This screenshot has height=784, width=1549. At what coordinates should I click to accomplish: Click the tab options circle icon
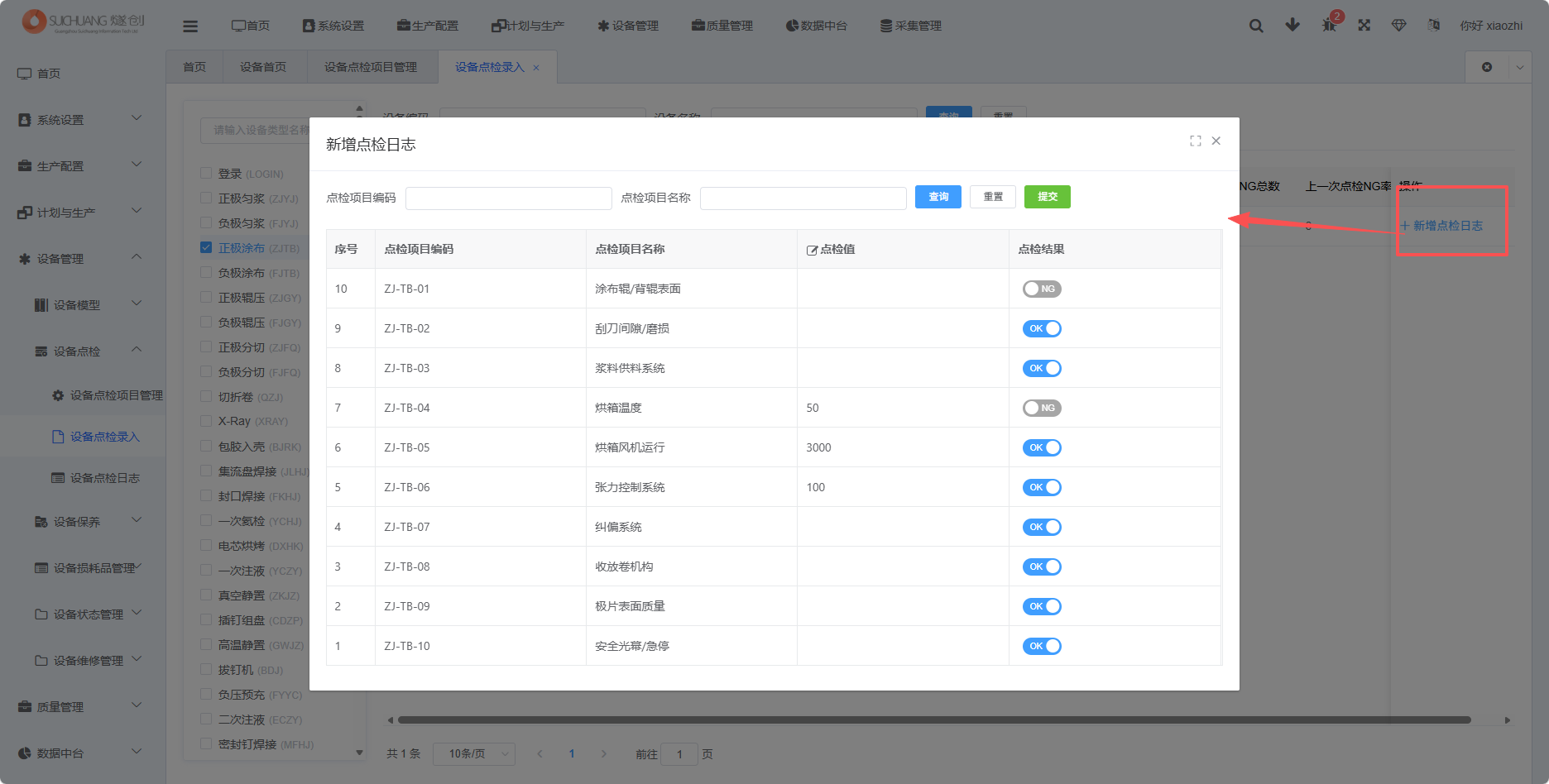tap(1487, 67)
